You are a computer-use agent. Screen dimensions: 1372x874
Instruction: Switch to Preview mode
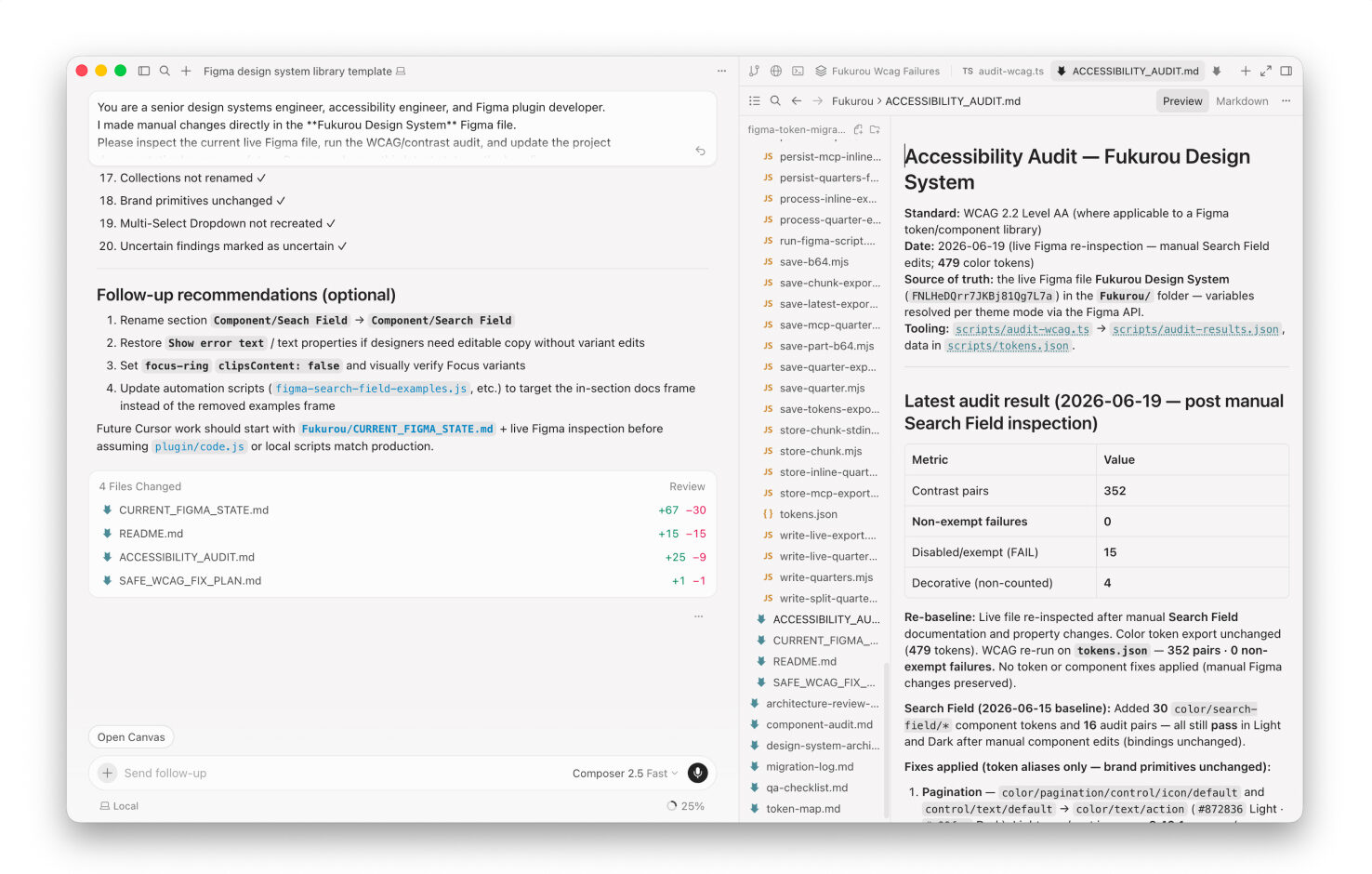[x=1182, y=101]
